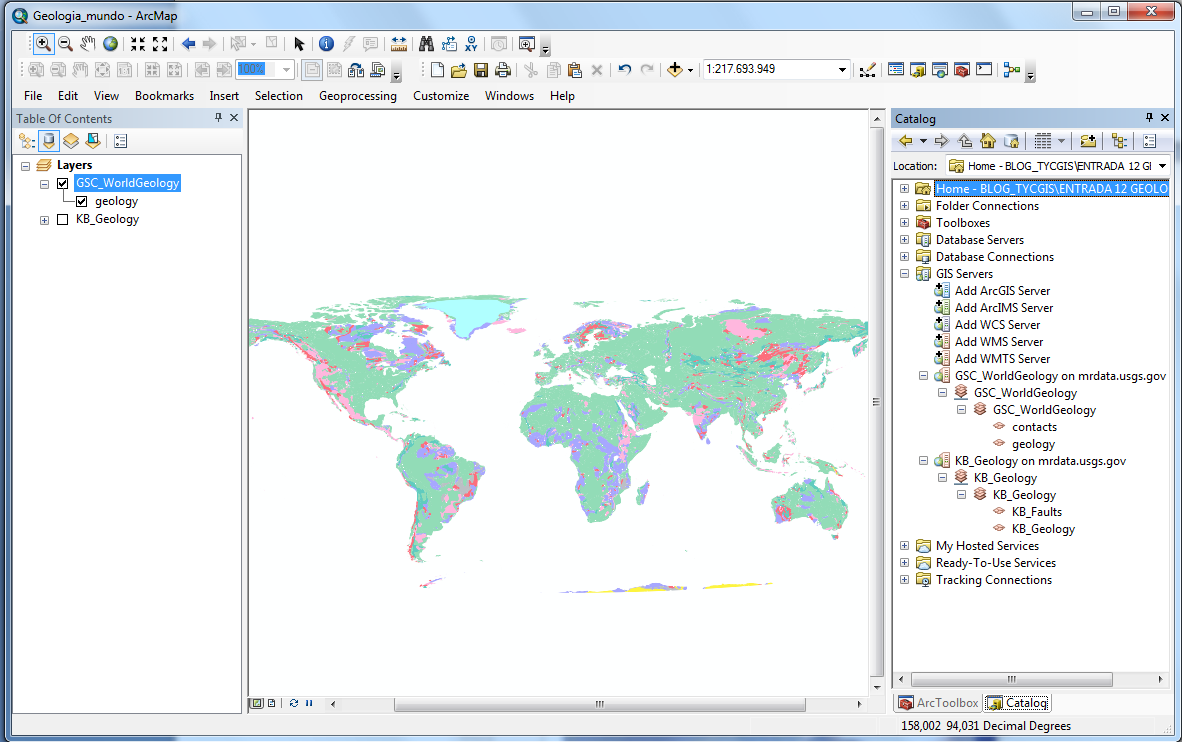Open the Customize menu
1182x742 pixels.
pos(441,96)
